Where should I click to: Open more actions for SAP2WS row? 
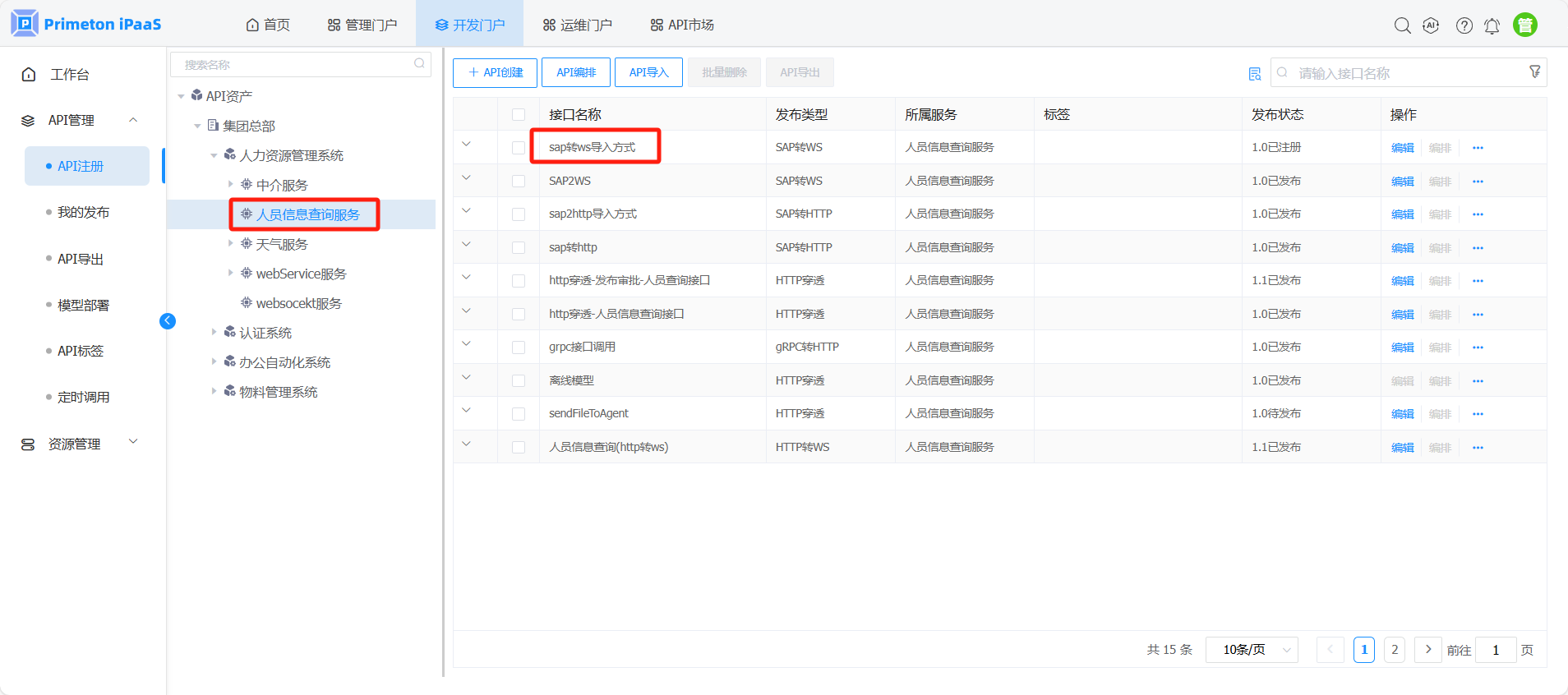click(x=1478, y=182)
